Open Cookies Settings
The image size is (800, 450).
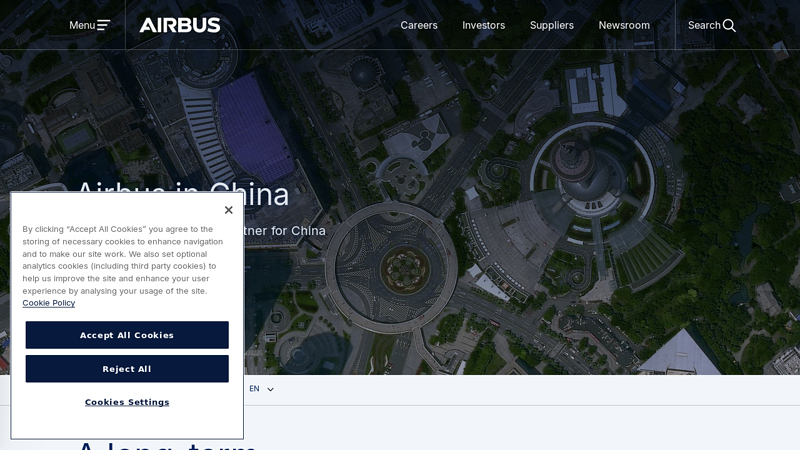[127, 402]
